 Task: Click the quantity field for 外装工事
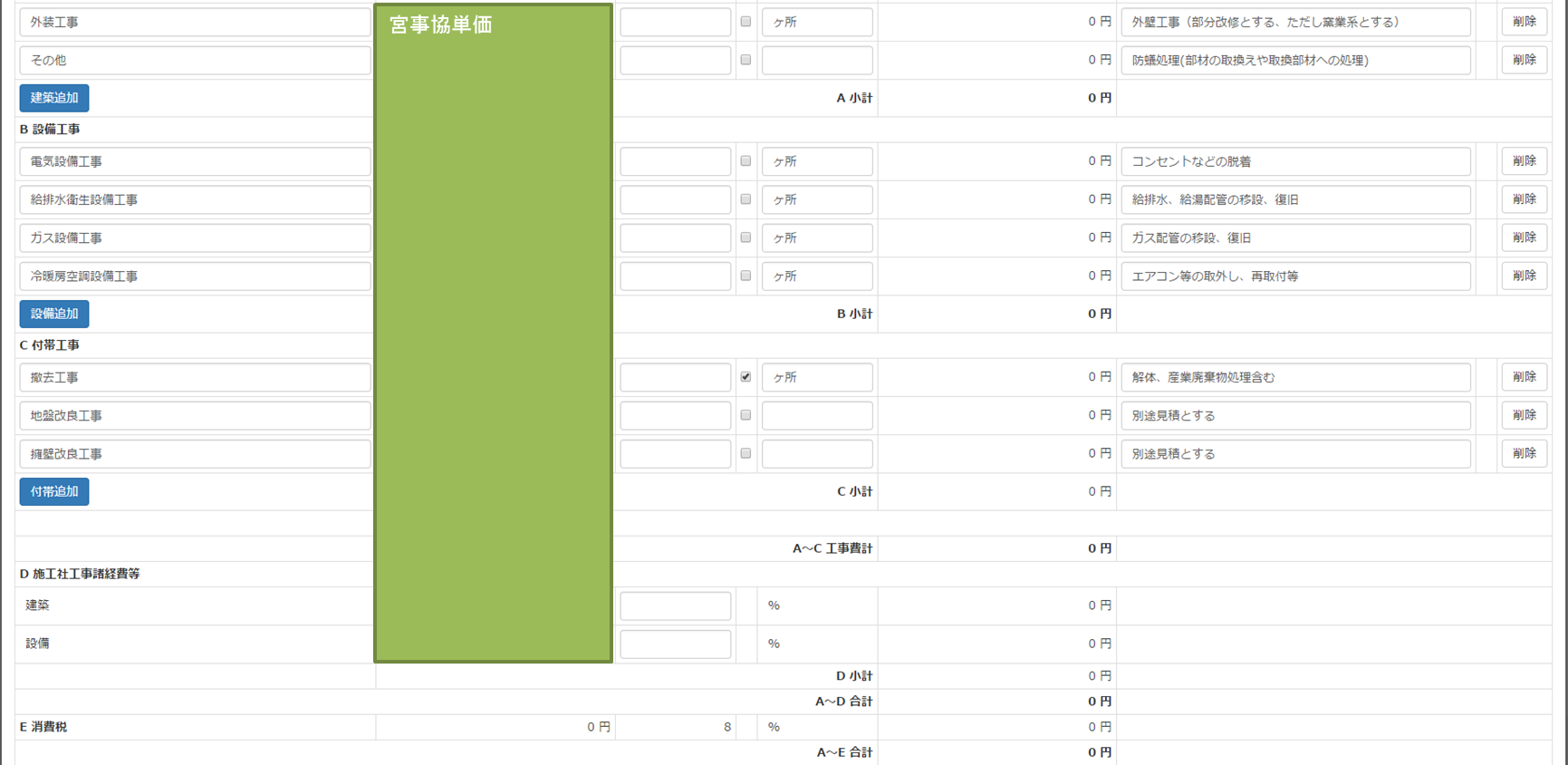pos(675,22)
